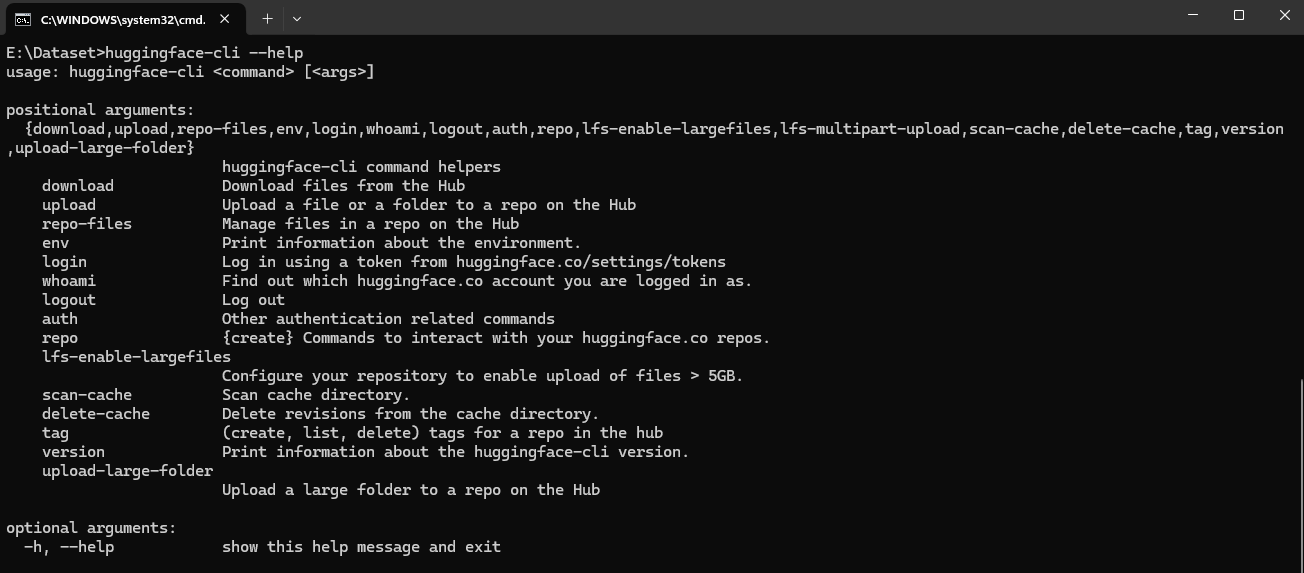1304x573 pixels.
Task: Select the C:\WINDOWS\system32\cmd. tab
Action: (122, 18)
